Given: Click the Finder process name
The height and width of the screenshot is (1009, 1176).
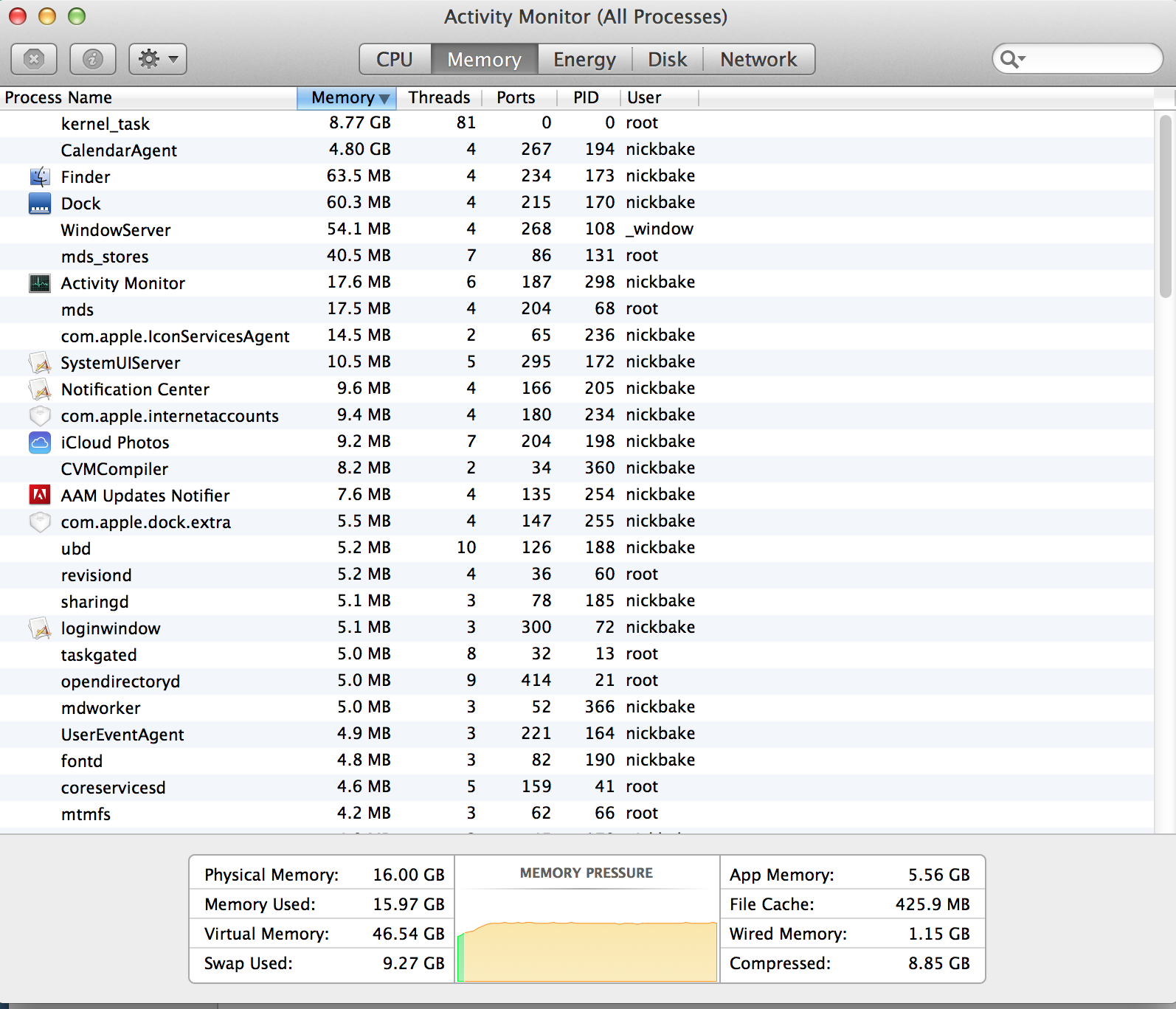Looking at the screenshot, I should [x=86, y=177].
